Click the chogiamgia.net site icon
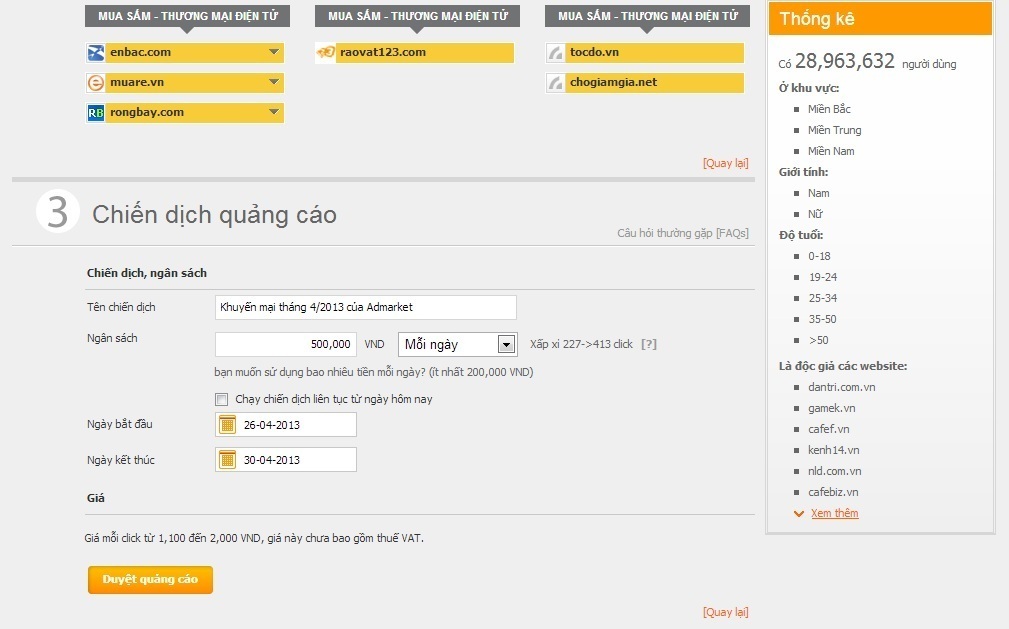Viewport: 1009px width, 629px height. point(555,82)
